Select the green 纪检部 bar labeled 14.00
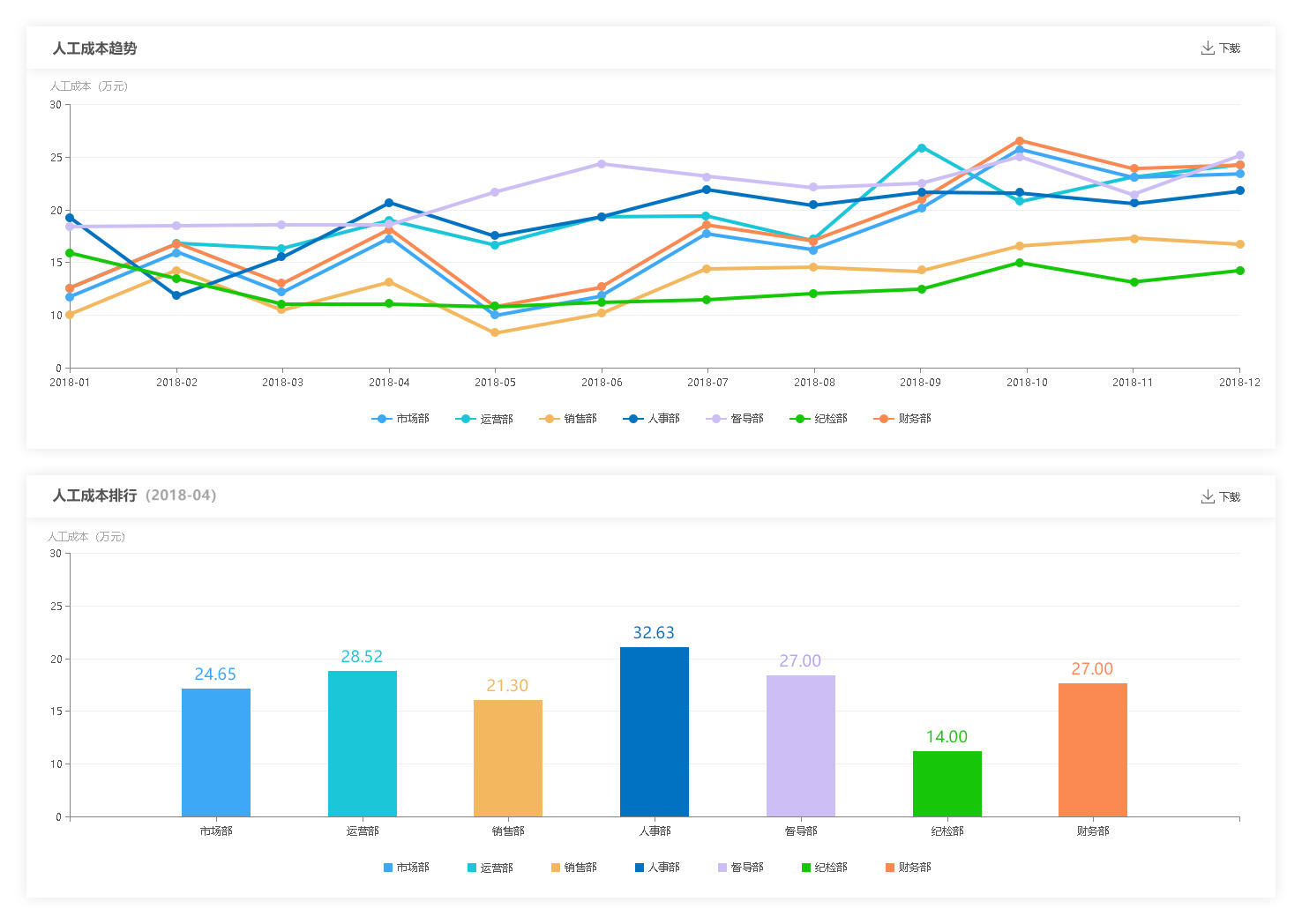The width and height of the screenshot is (1302, 924). click(x=947, y=784)
